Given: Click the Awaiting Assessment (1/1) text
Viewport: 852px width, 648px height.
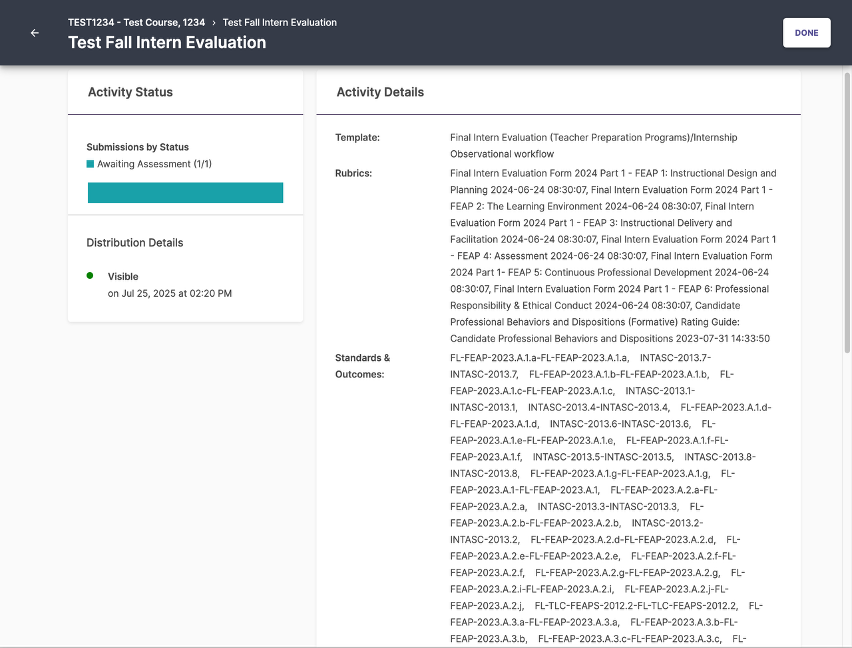Looking at the screenshot, I should pos(154,163).
